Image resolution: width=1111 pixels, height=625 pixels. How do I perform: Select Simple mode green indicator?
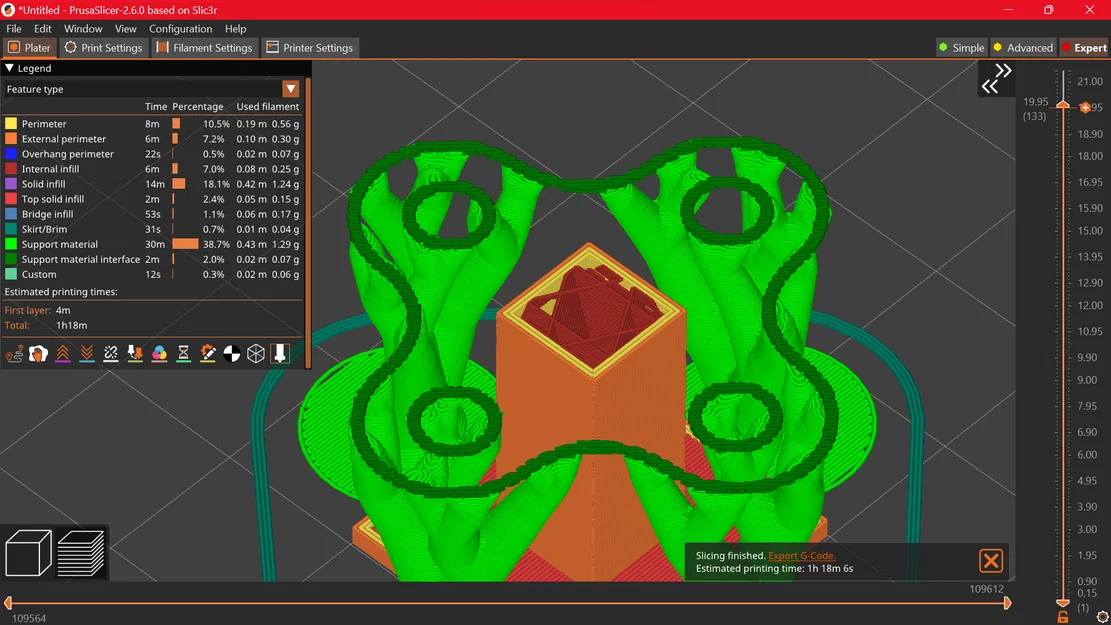click(x=943, y=47)
